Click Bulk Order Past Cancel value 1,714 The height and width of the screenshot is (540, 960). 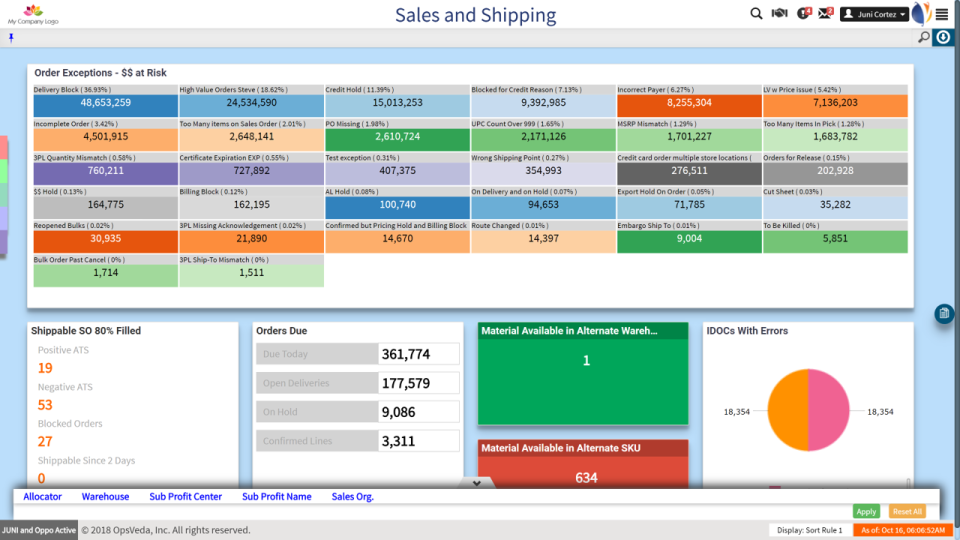(x=105, y=273)
